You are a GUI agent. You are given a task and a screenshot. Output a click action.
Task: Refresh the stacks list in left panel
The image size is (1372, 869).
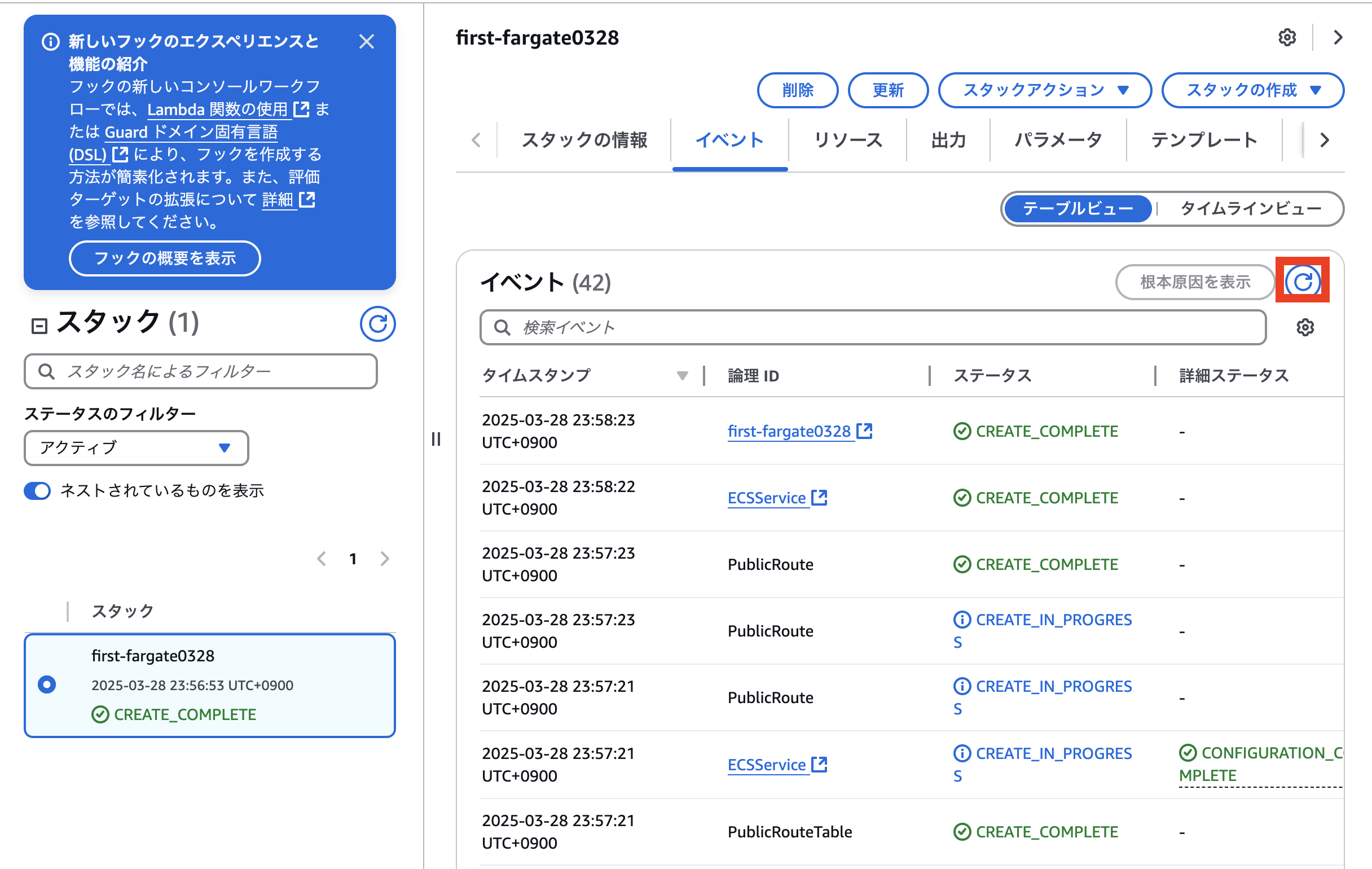(x=377, y=324)
